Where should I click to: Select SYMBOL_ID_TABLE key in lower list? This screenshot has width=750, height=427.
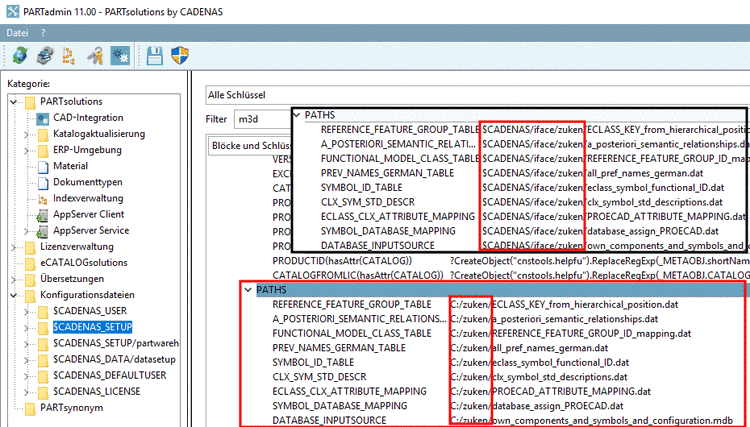[x=313, y=362]
